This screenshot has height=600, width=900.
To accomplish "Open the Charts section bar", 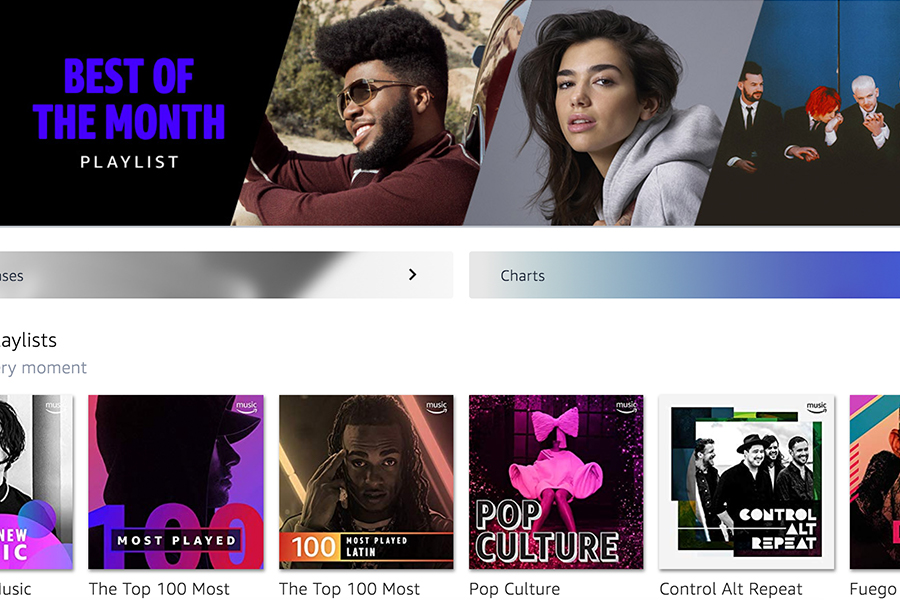I will pos(684,275).
